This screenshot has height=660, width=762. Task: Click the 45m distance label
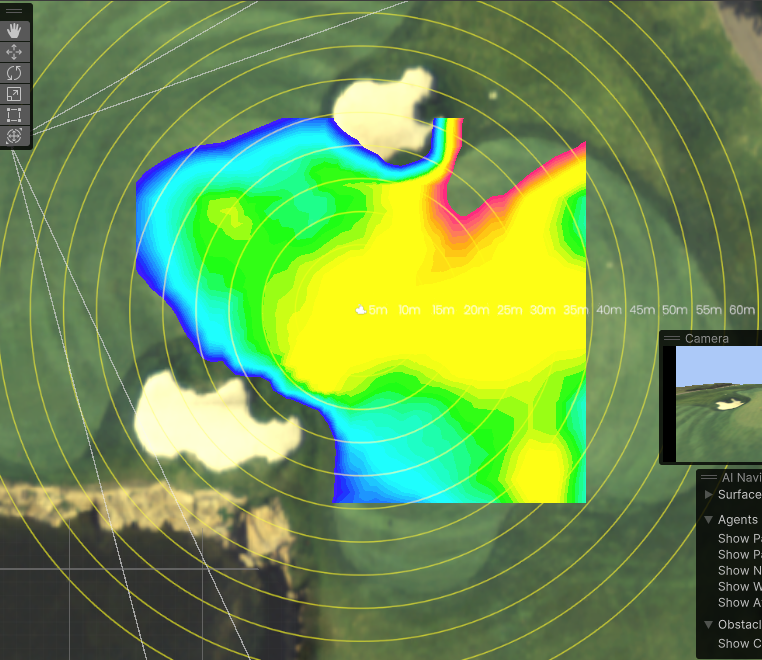click(642, 310)
